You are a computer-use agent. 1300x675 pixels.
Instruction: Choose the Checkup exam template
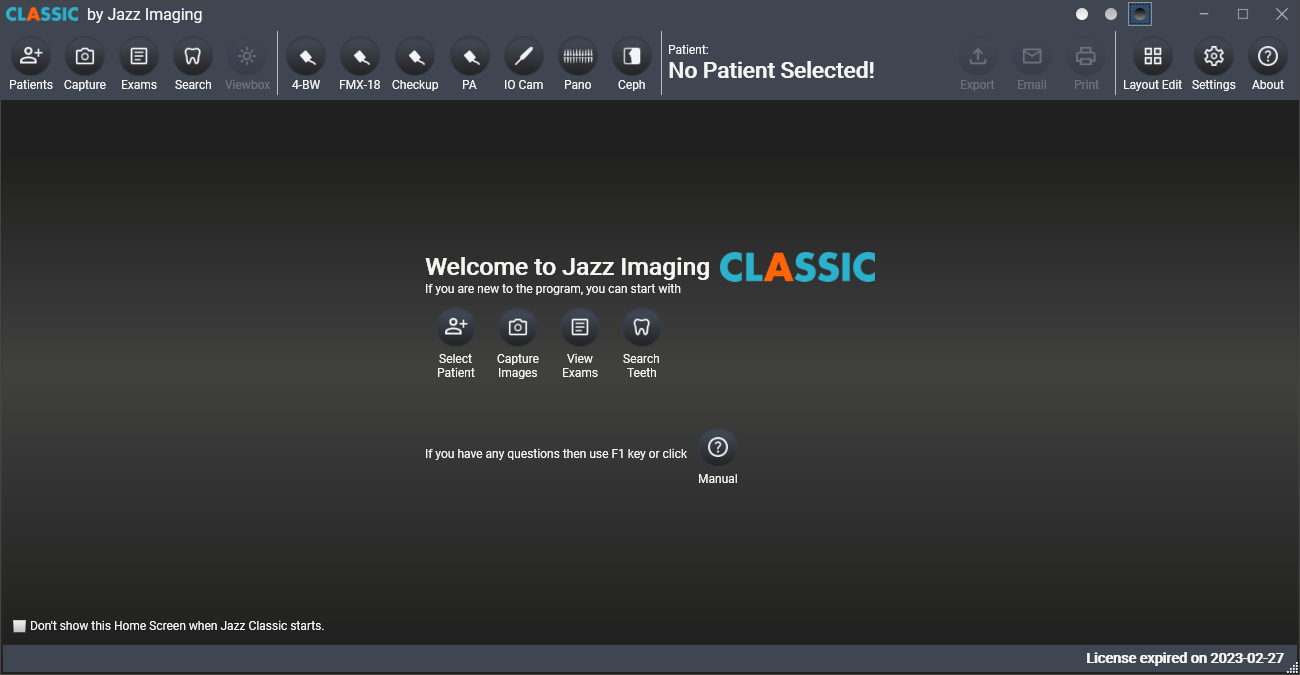tap(415, 57)
